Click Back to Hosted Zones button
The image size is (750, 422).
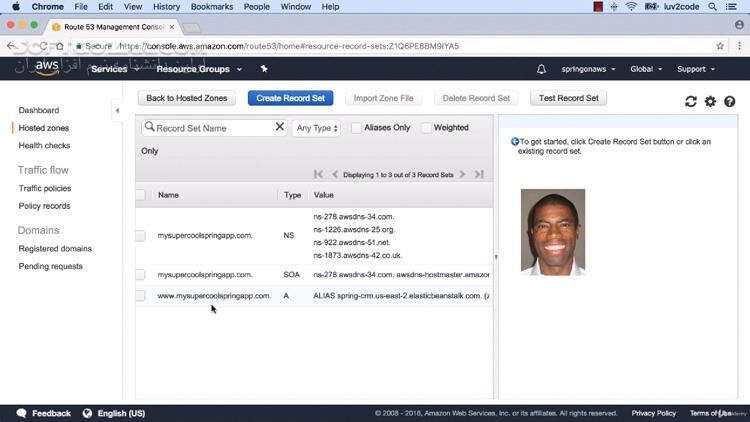click(x=189, y=98)
